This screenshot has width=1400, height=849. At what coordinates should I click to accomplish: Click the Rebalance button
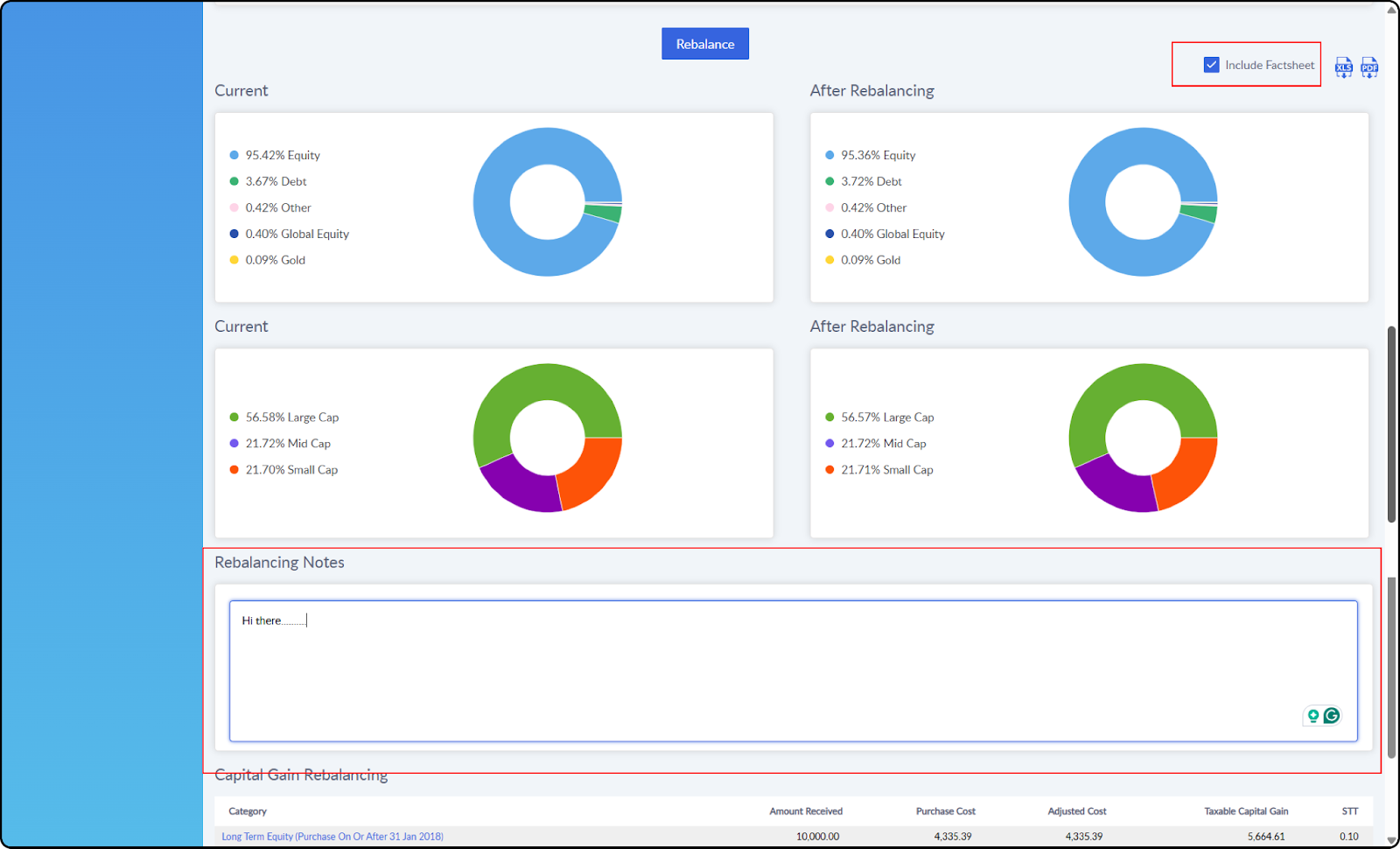705,44
